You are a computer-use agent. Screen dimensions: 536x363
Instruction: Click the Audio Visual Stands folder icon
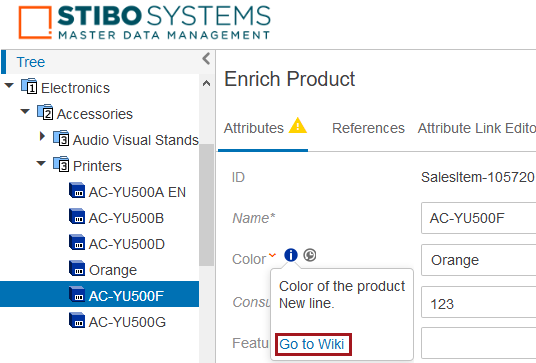61,138
